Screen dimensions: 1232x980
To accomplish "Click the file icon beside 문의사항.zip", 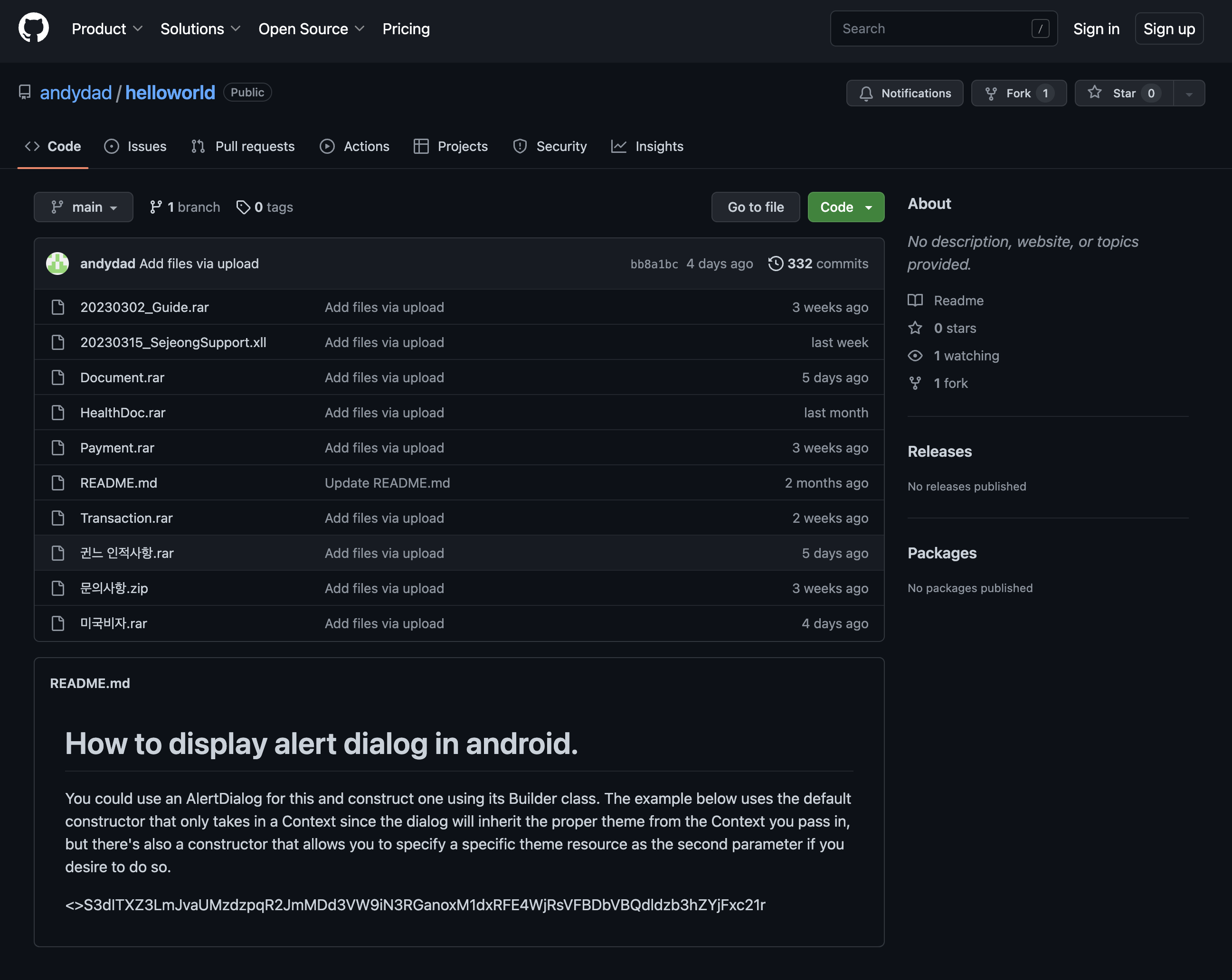I will (58, 589).
